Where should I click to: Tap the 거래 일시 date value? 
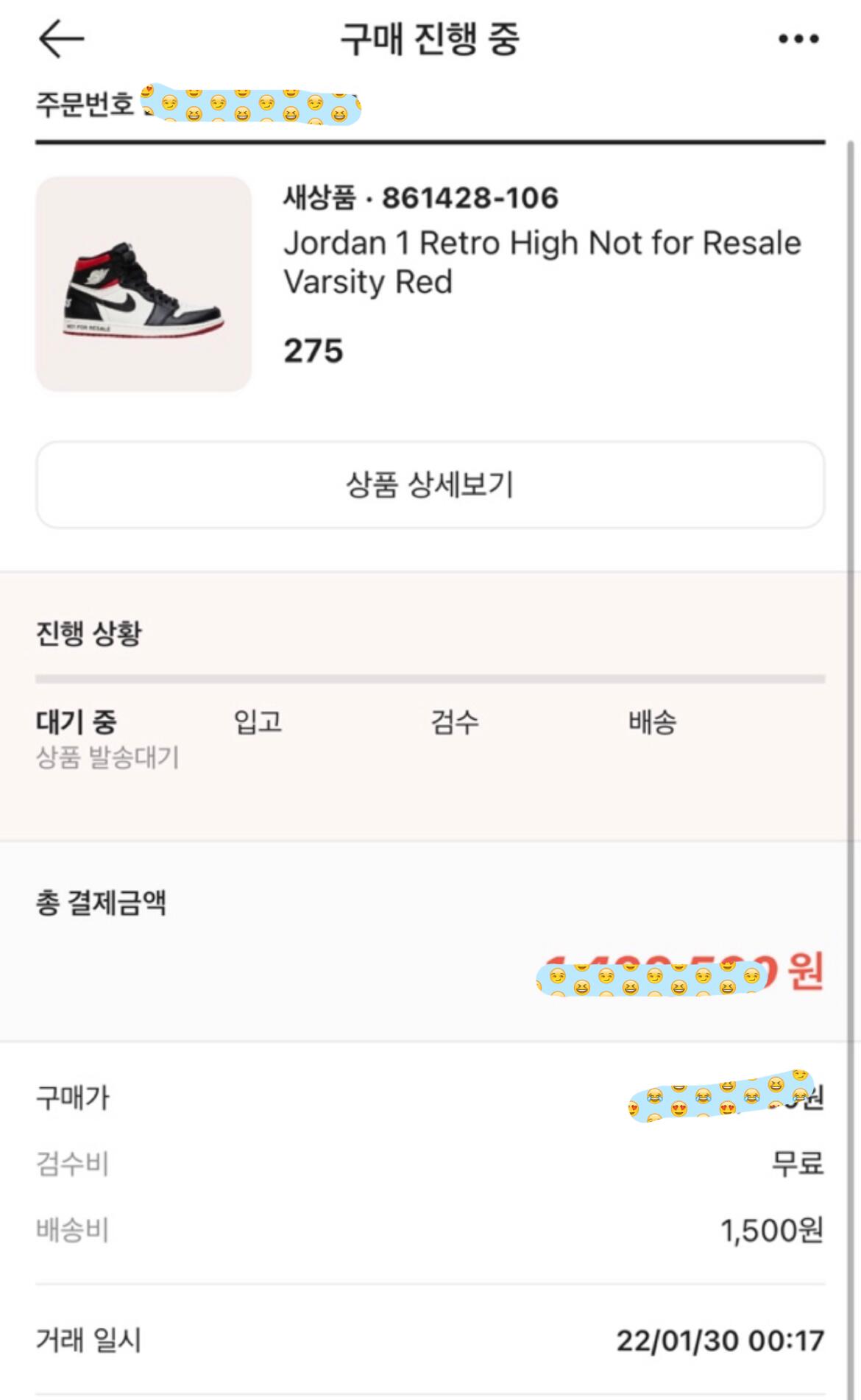(x=720, y=1340)
